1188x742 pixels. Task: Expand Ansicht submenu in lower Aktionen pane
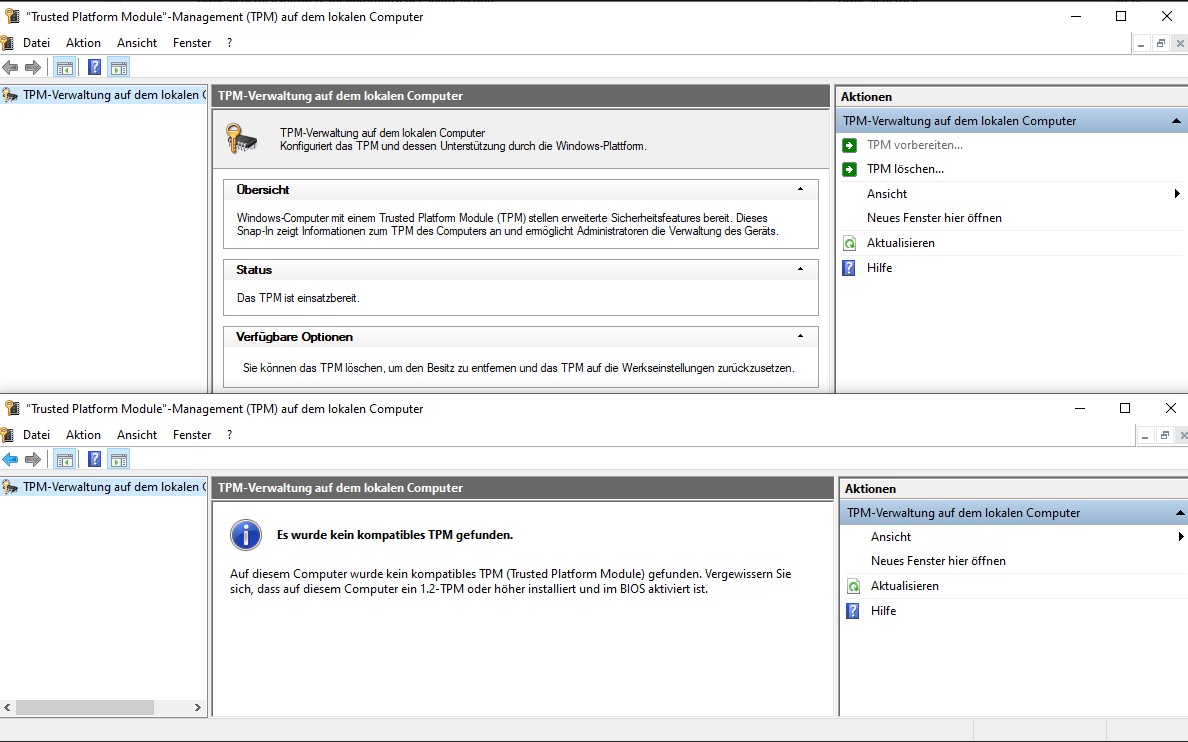point(1181,537)
